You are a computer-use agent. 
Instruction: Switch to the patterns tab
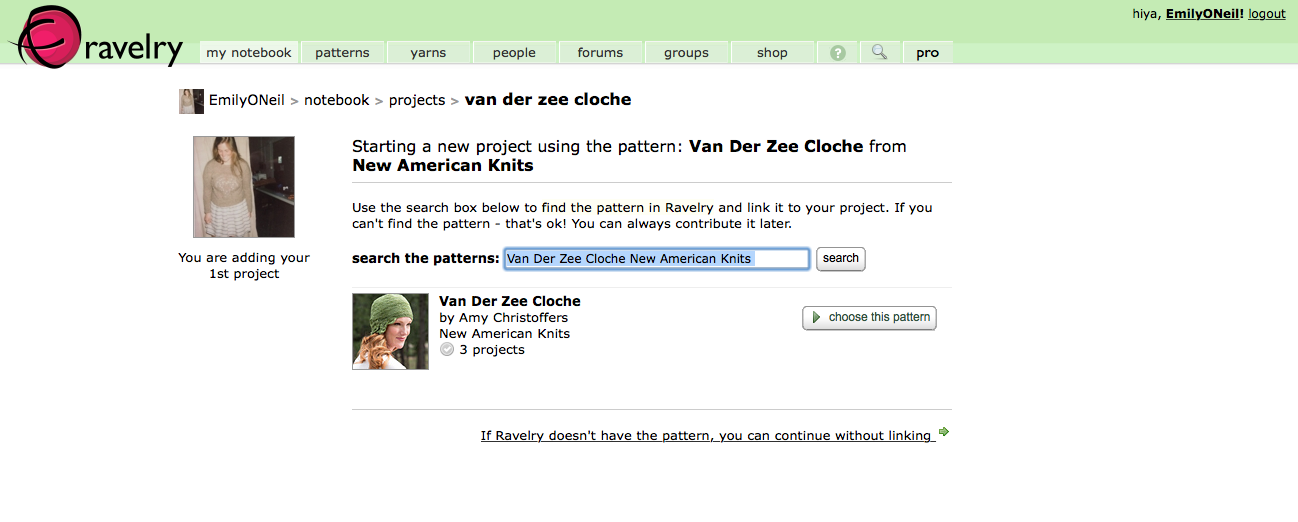pos(342,53)
